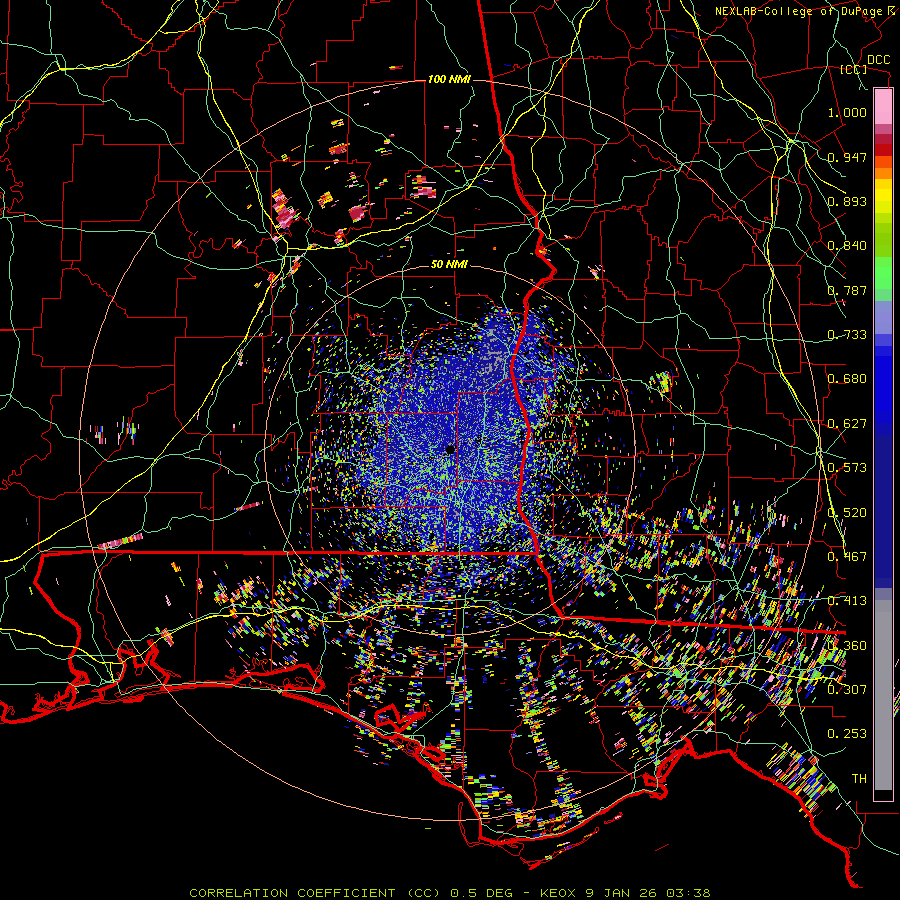Image resolution: width=900 pixels, height=900 pixels.
Task: Click the black radar site marker dot
Action: pyautogui.click(x=450, y=449)
